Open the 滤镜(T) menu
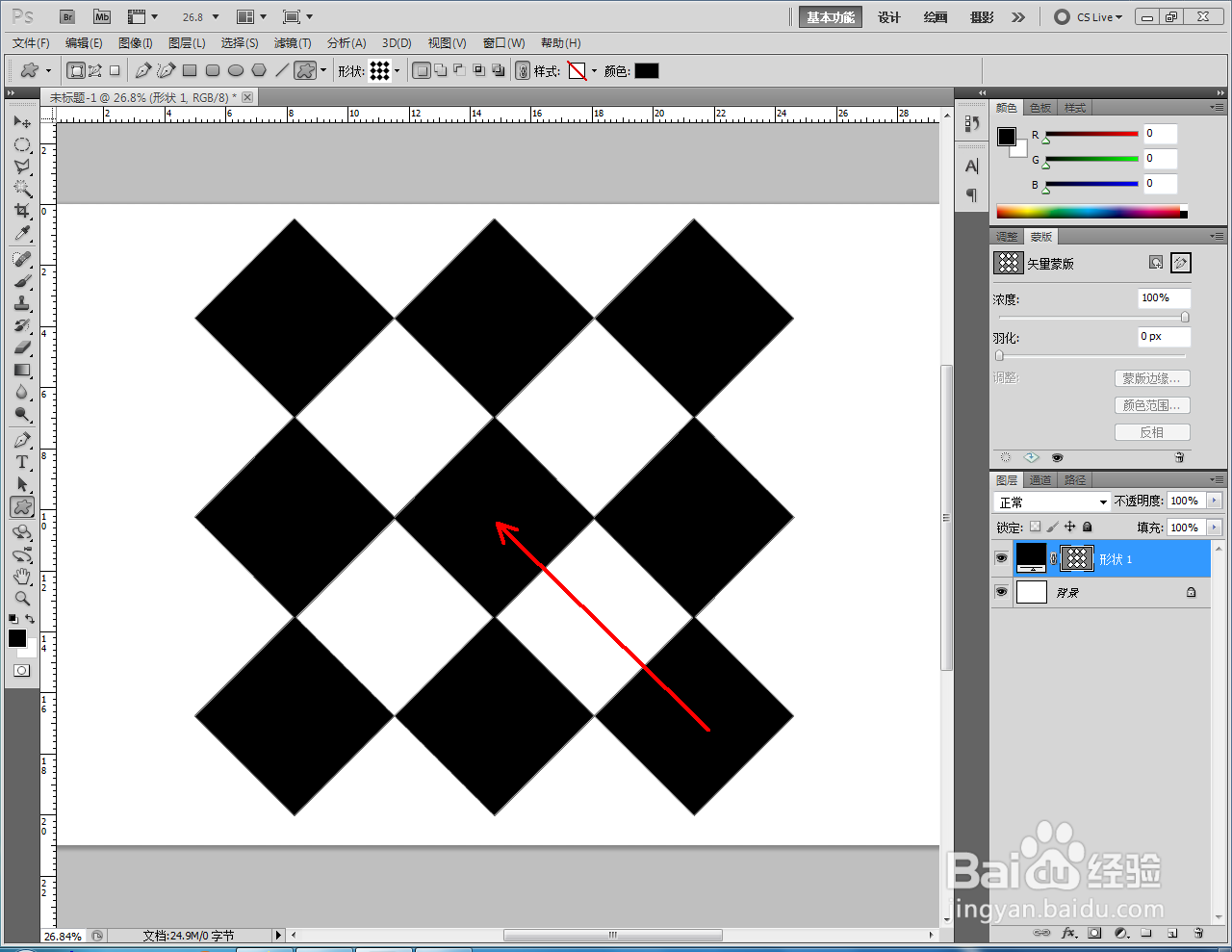Image resolution: width=1232 pixels, height=952 pixels. [293, 43]
